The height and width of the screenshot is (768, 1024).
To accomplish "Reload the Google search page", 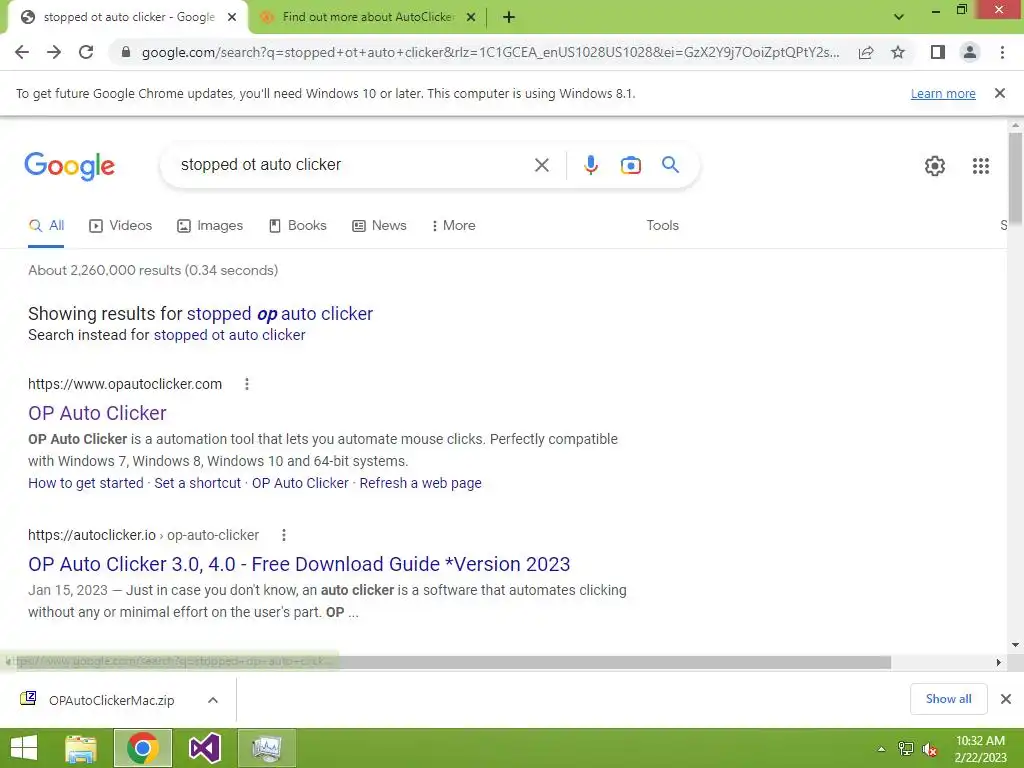I will (86, 52).
